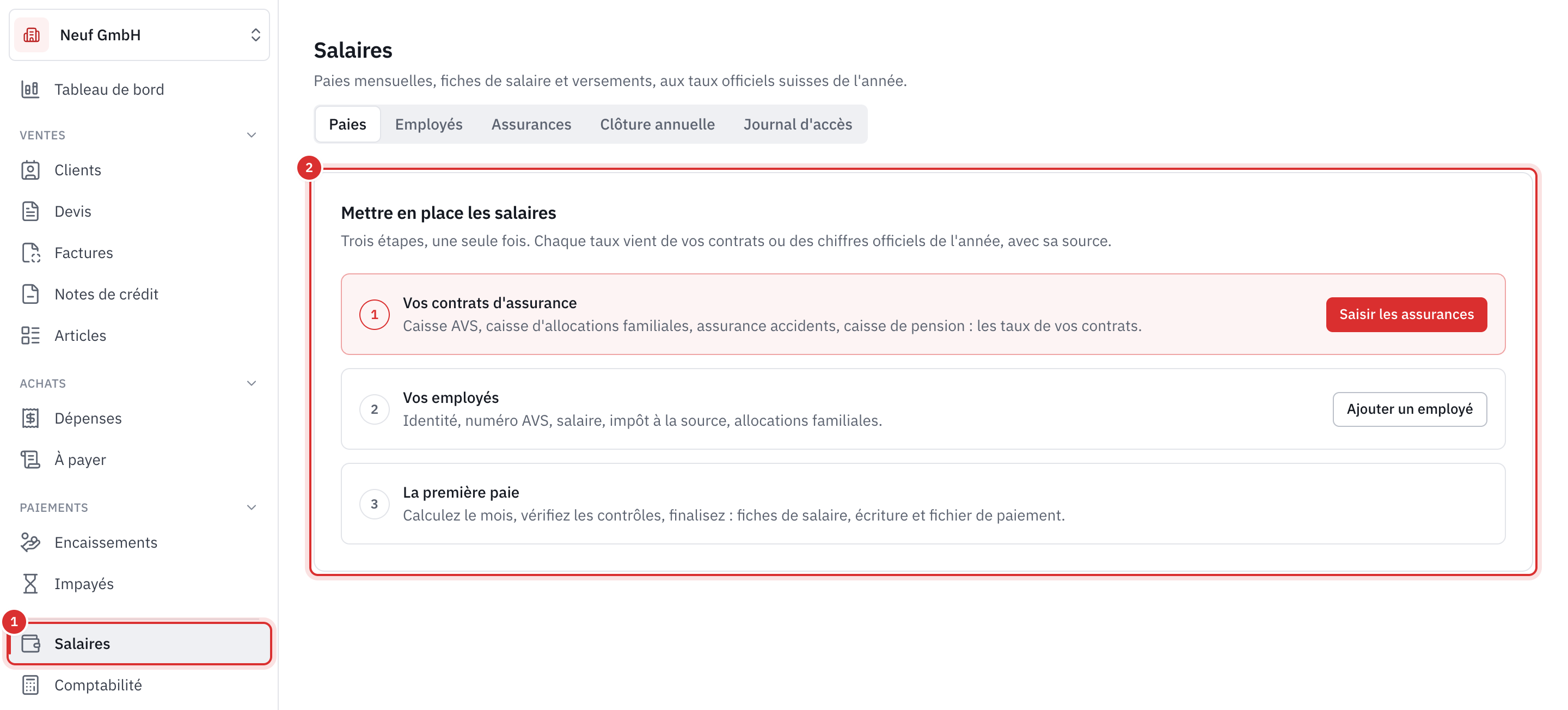The width and height of the screenshot is (1568, 710).
Task: Open Notes de crédit
Action: pos(139,294)
